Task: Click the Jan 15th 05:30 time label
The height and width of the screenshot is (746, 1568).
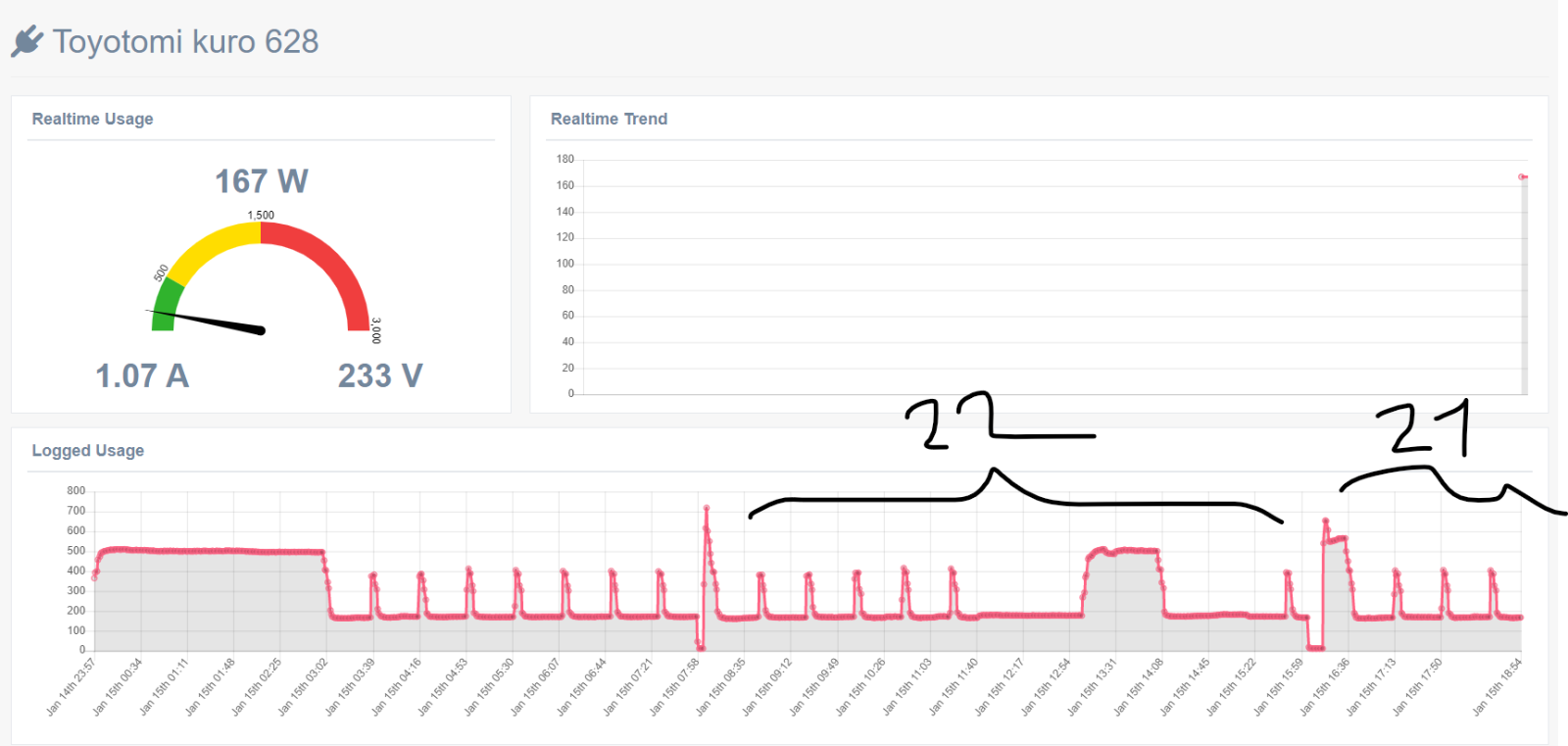Action: [x=489, y=687]
